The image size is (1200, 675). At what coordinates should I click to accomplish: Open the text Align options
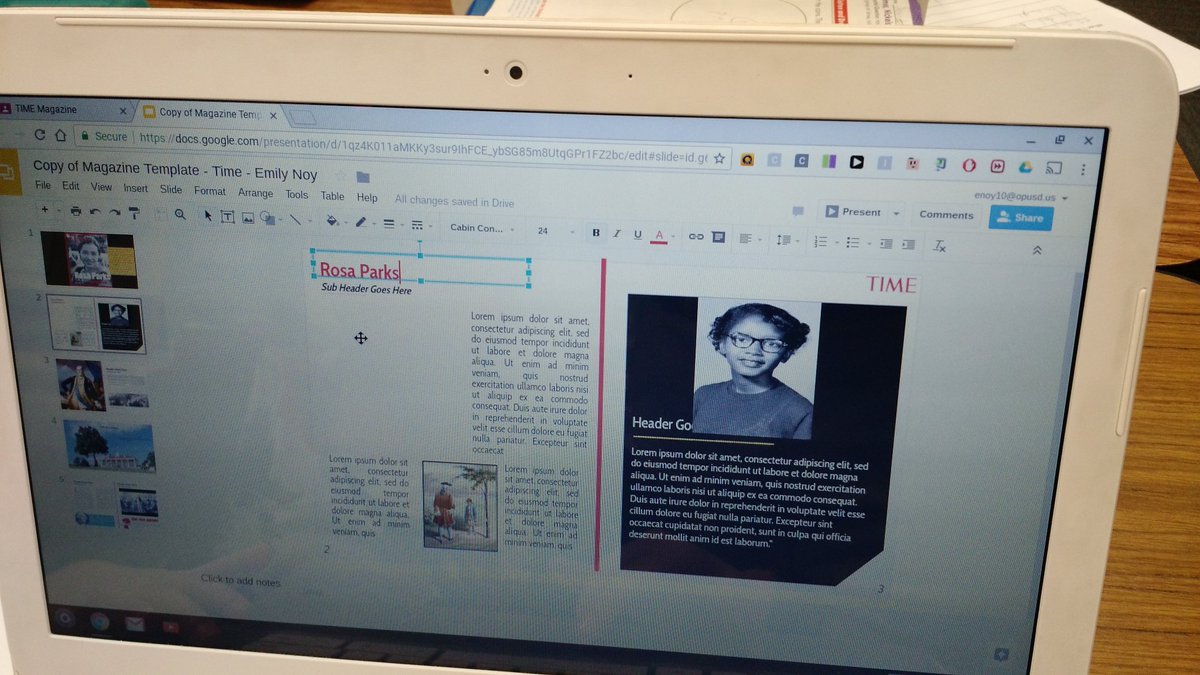coord(745,238)
